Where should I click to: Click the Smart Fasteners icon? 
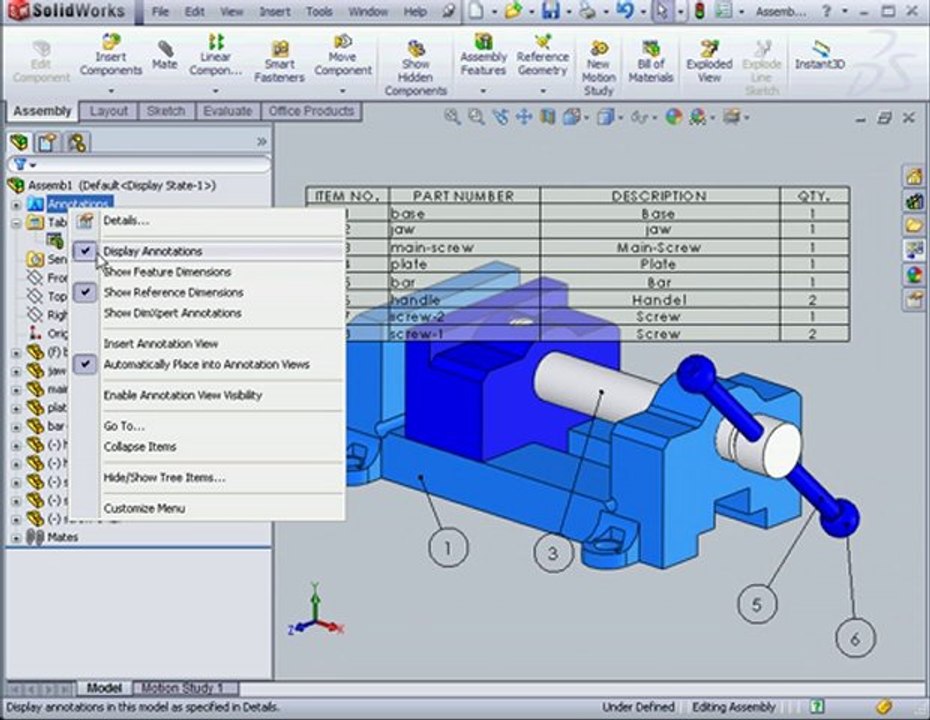pyautogui.click(x=279, y=62)
